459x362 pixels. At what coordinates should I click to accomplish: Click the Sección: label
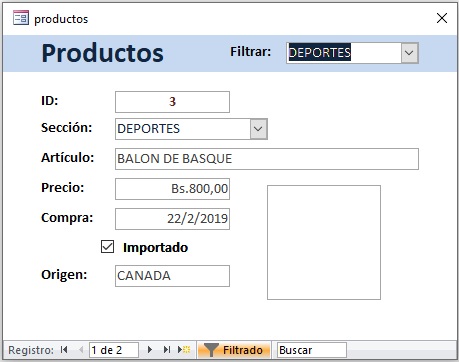click(67, 128)
